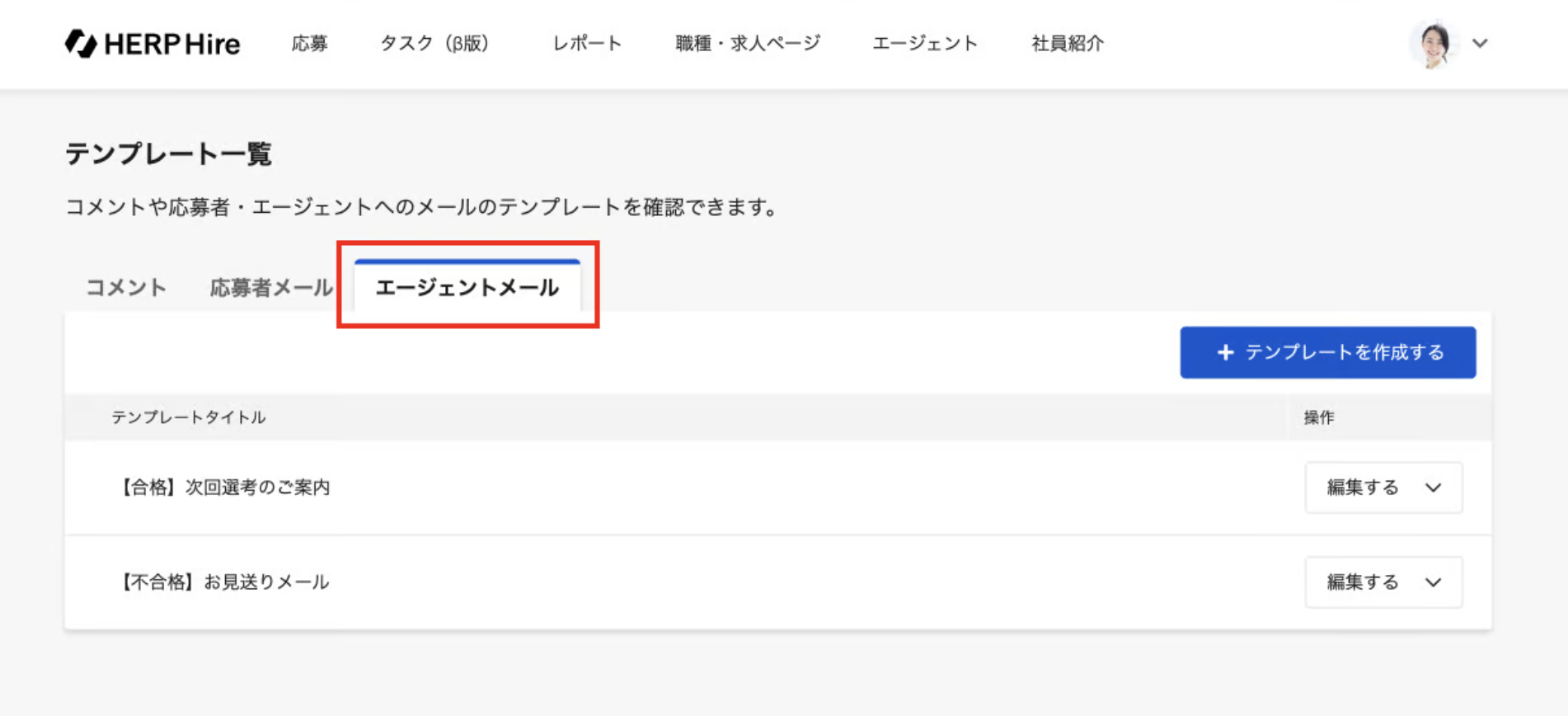Expand dropdown arrow for 【合格】次回選考のご案内 row
The image size is (1568, 716).
pos(1434,488)
